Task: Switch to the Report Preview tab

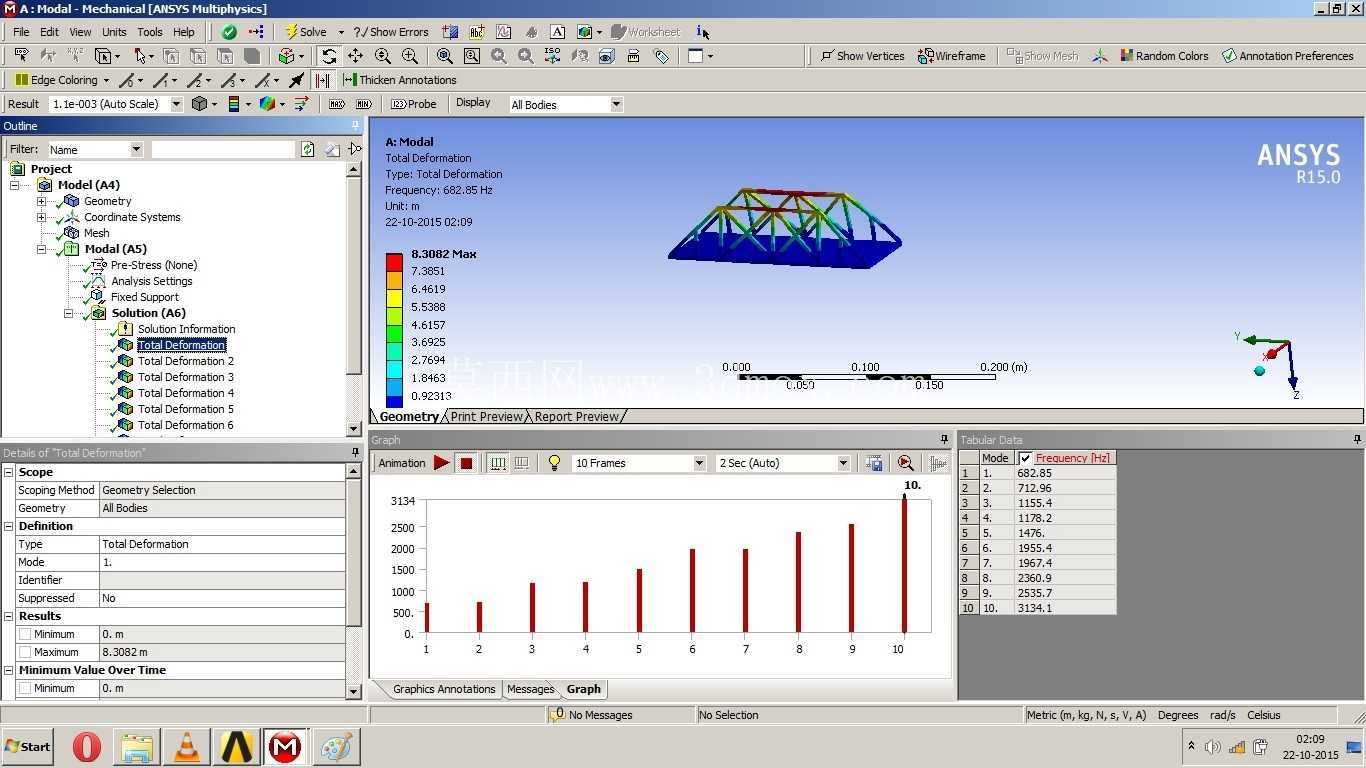Action: [x=577, y=416]
